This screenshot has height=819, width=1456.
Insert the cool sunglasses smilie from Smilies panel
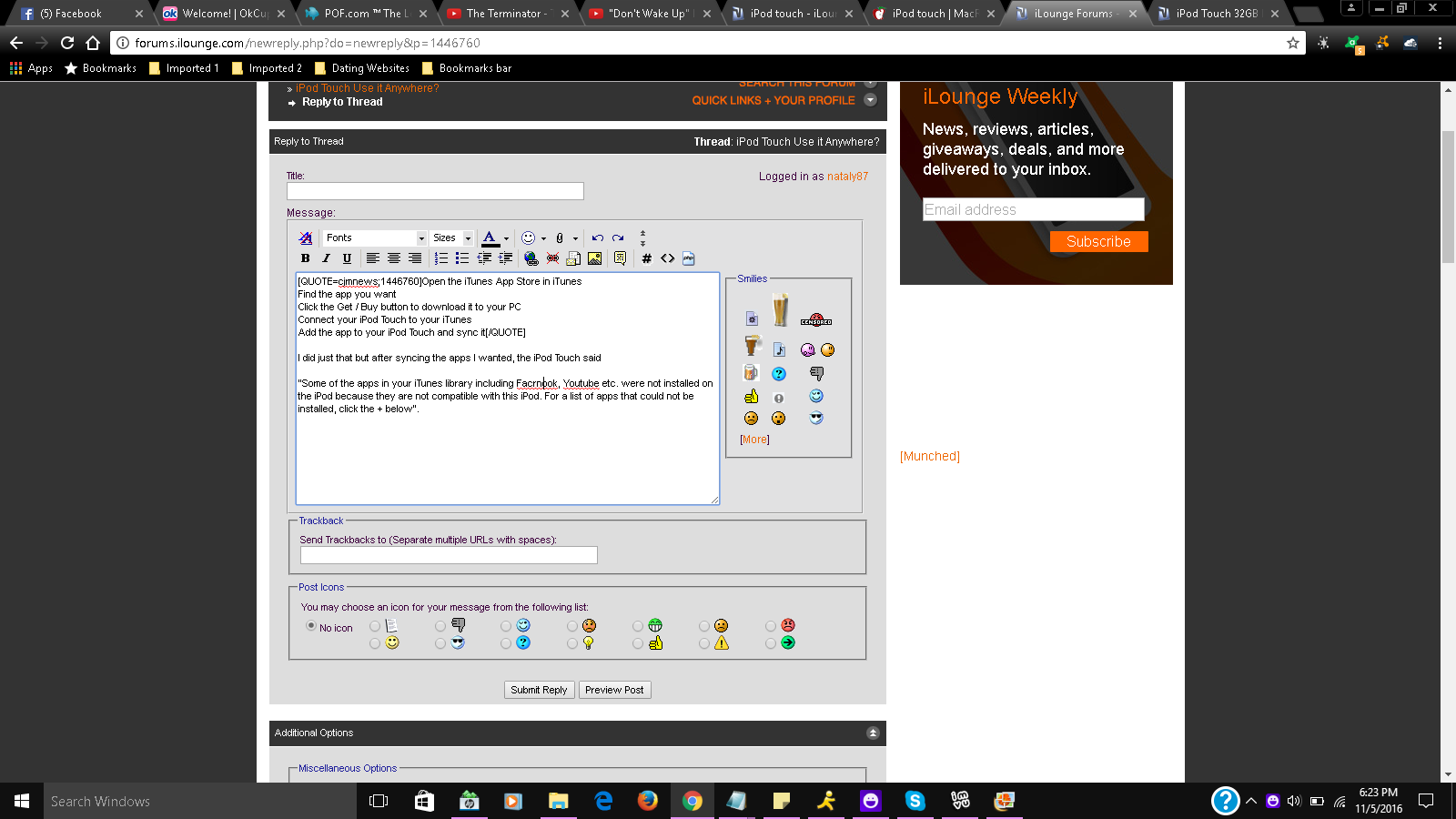(x=816, y=418)
